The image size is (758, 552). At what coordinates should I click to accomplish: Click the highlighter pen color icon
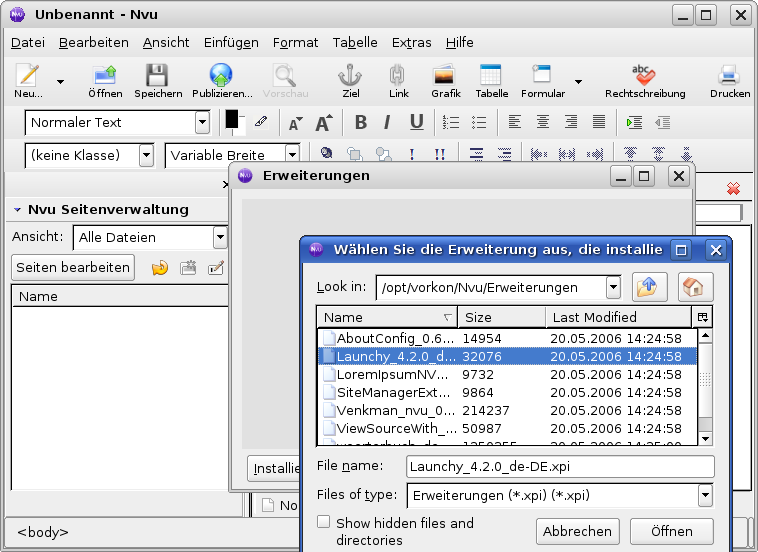tap(262, 121)
